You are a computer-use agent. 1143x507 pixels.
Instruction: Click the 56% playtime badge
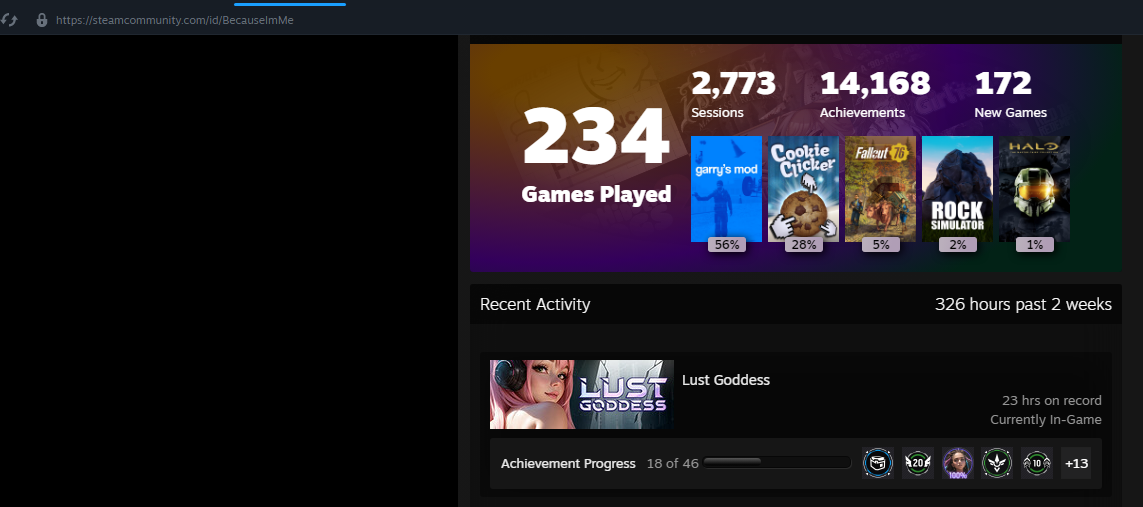click(x=727, y=245)
